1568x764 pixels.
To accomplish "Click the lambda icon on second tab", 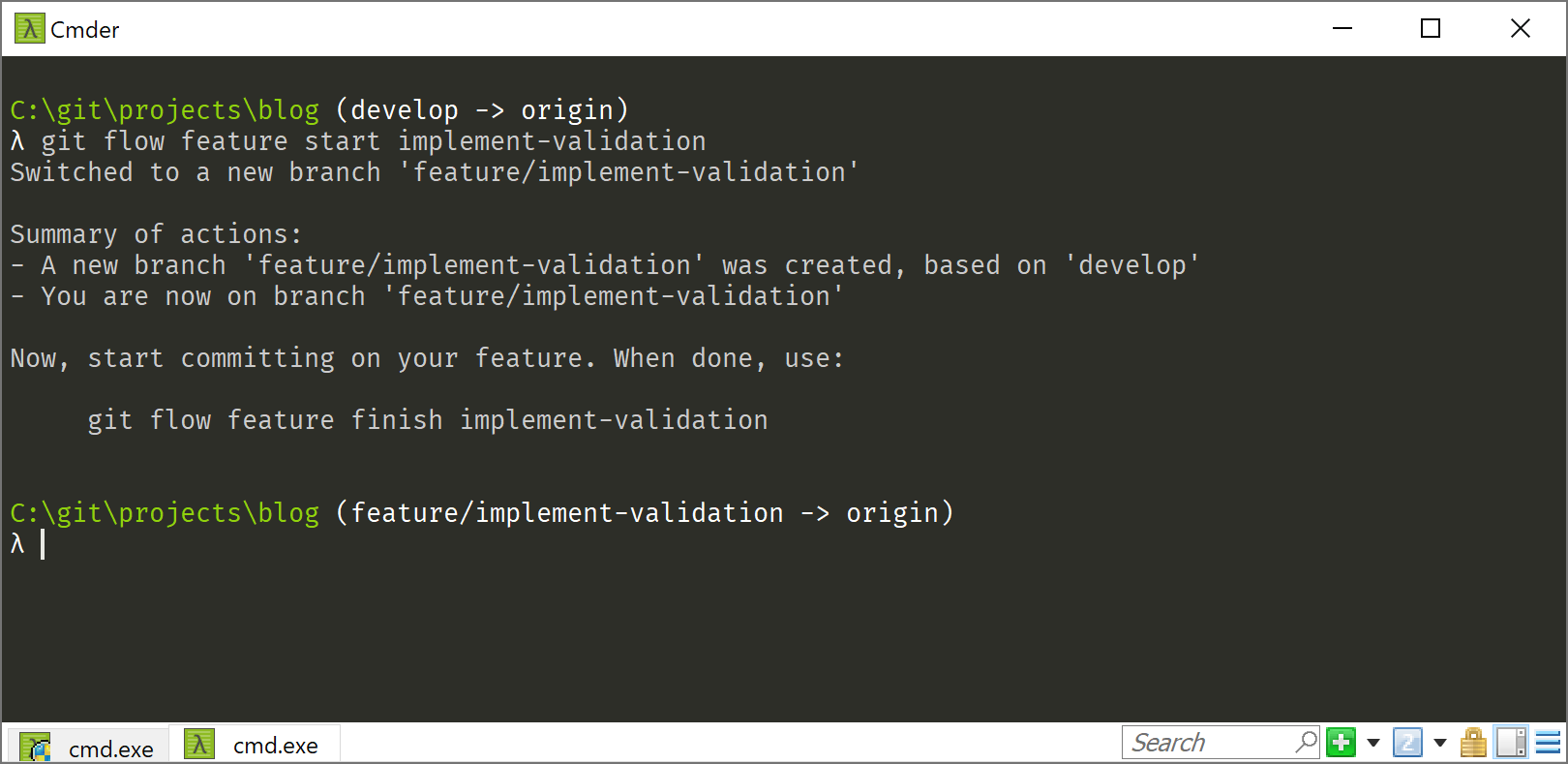I will tap(198, 744).
